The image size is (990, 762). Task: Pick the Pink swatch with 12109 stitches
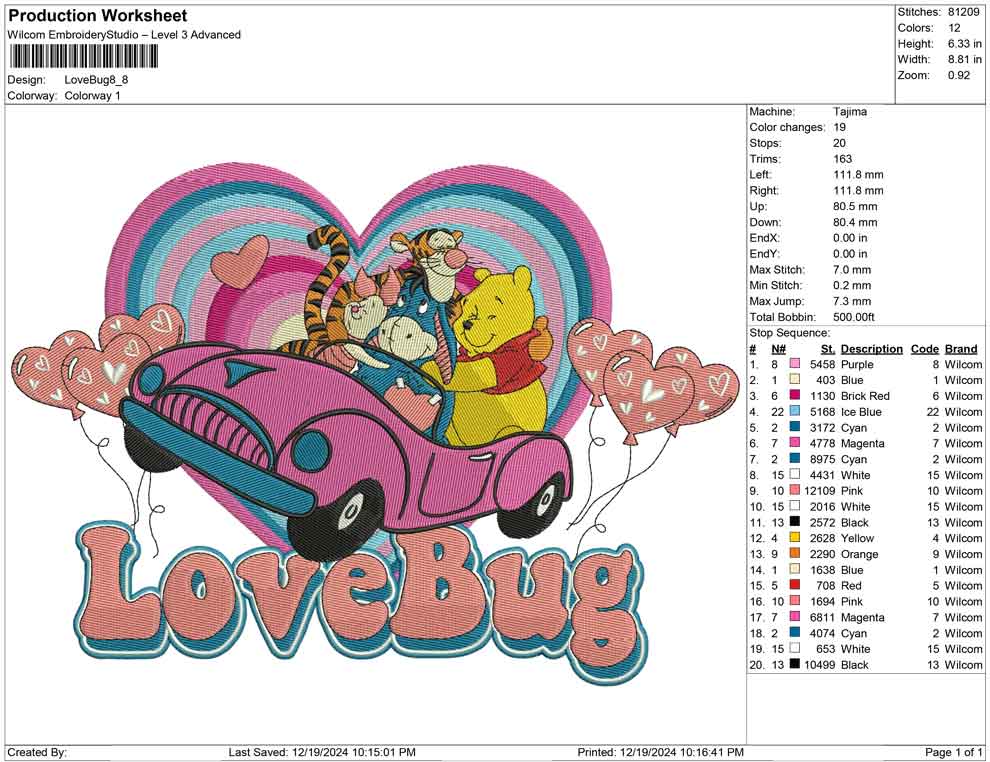[795, 491]
